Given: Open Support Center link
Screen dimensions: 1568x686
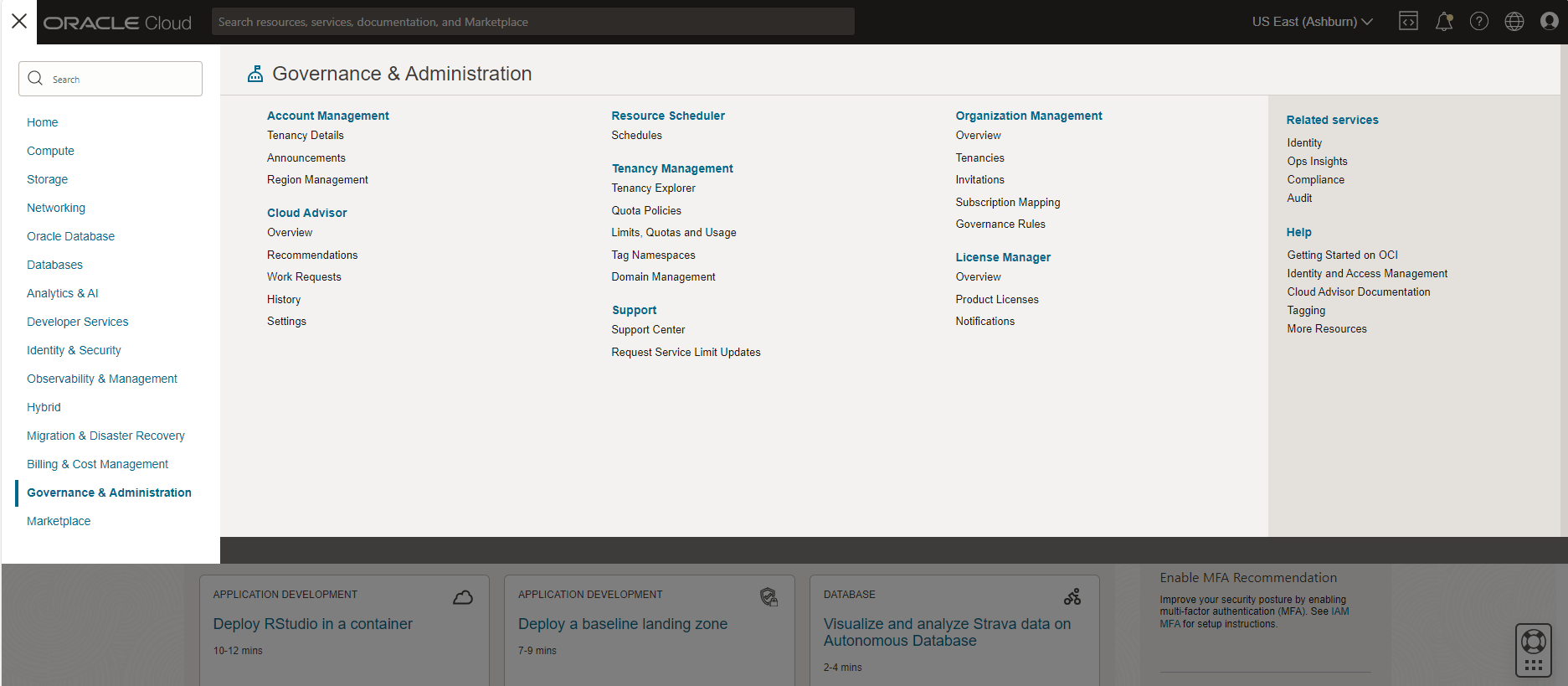Looking at the screenshot, I should click(x=648, y=330).
